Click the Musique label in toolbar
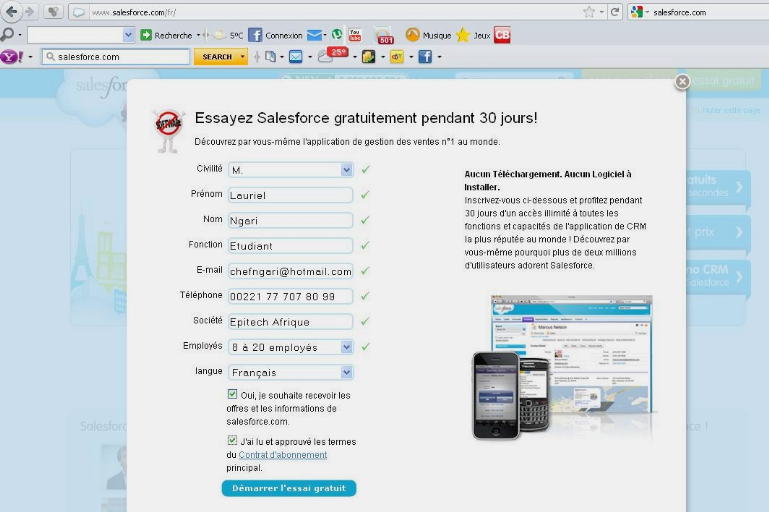This screenshot has width=769, height=512. click(x=436, y=35)
